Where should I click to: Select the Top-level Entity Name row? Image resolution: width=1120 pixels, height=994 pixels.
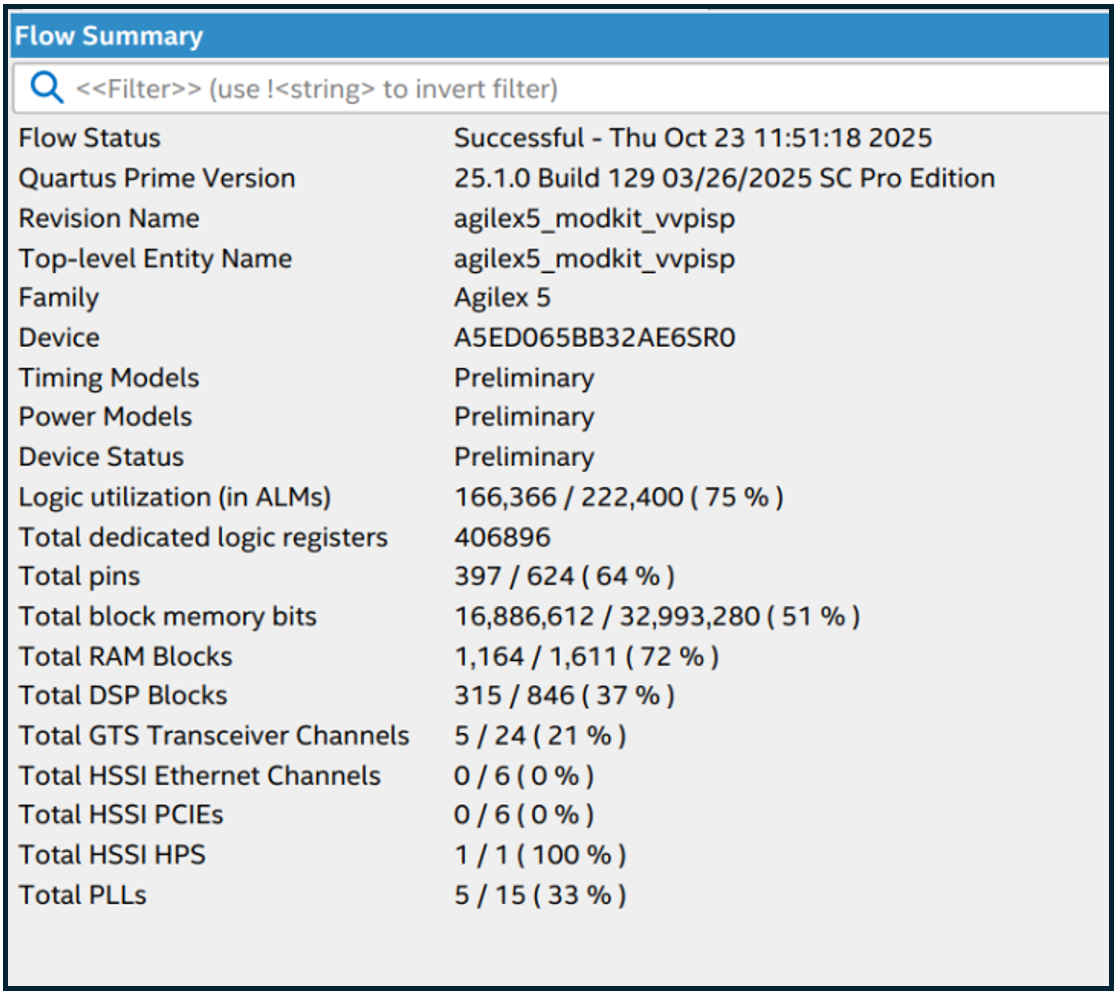(155, 258)
